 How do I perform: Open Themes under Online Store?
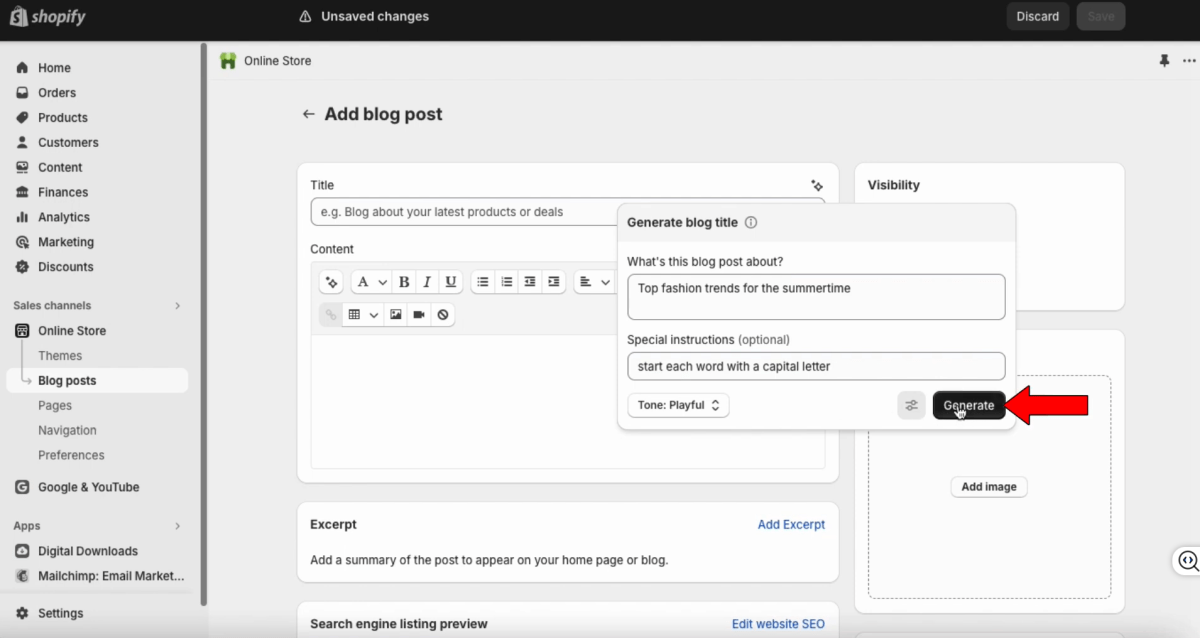60,356
